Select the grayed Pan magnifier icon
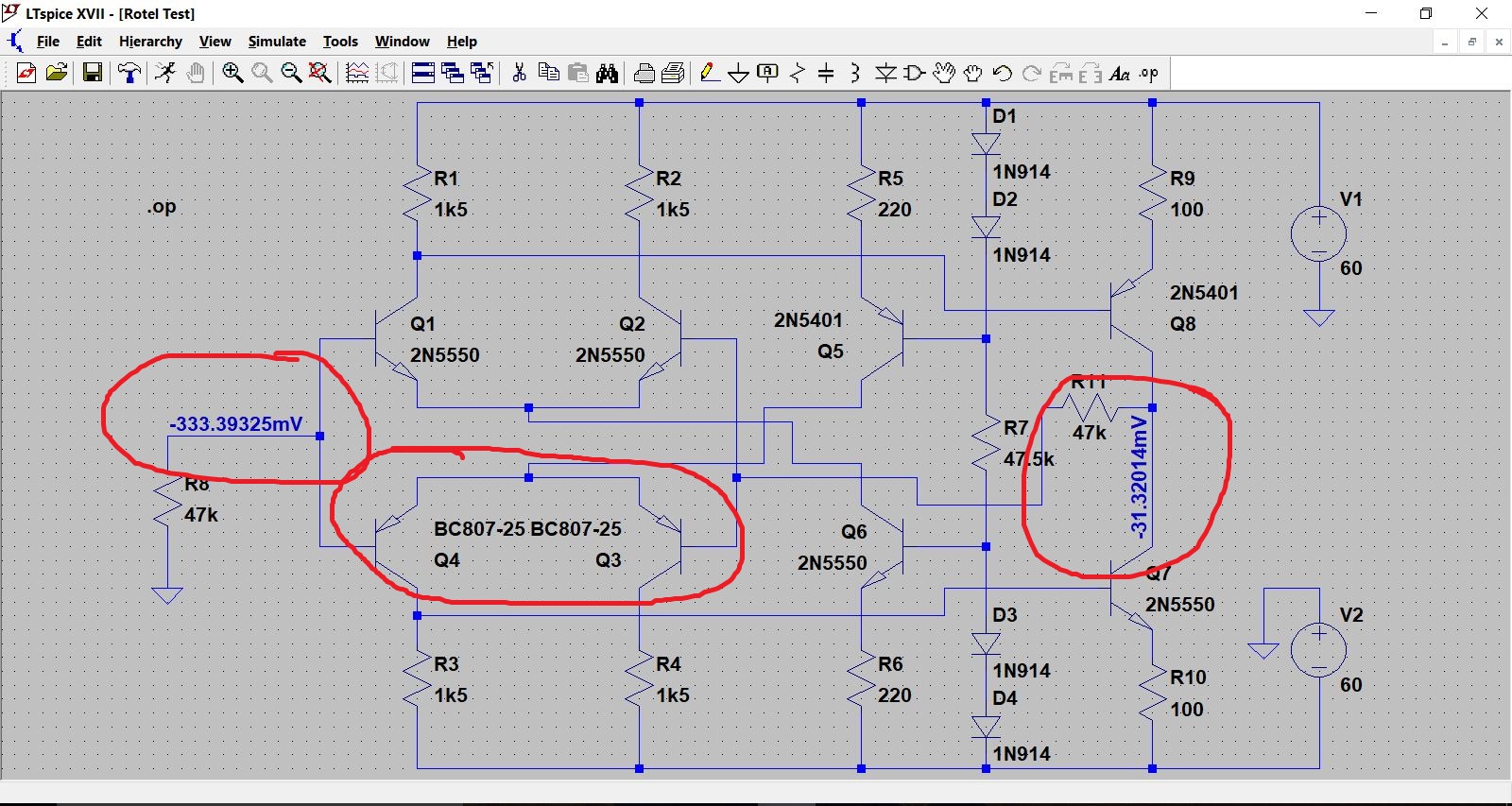1512x806 pixels. pyautogui.click(x=262, y=73)
